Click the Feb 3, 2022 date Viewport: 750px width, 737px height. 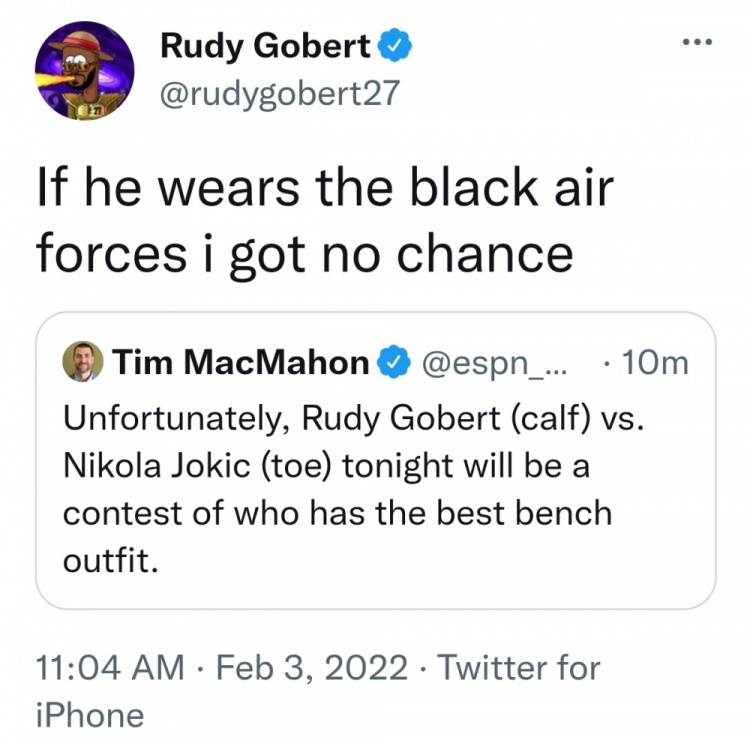[312, 666]
